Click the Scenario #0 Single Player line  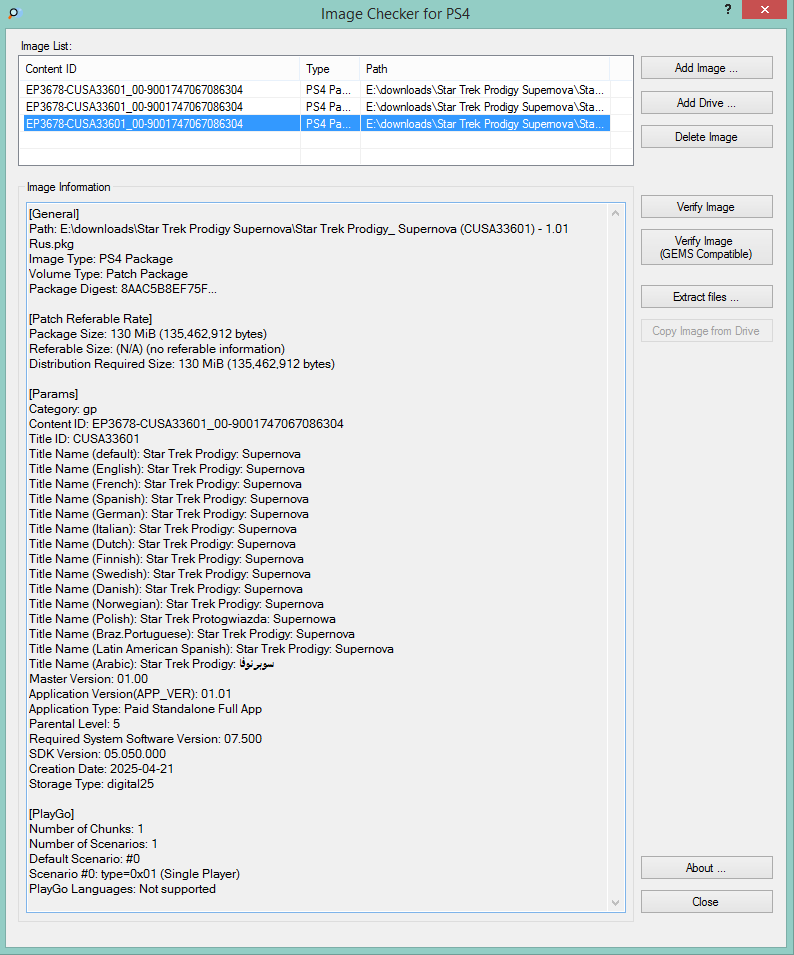tap(135, 874)
